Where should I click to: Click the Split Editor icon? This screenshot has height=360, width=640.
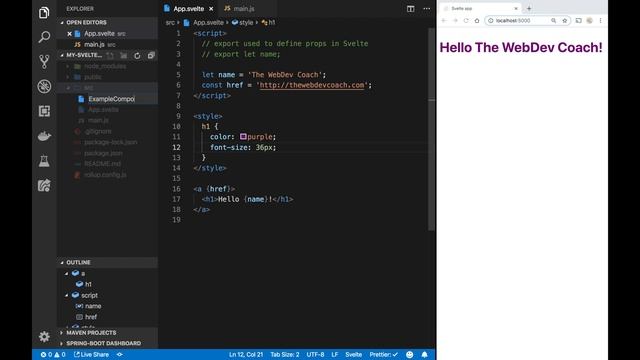[x=411, y=9]
